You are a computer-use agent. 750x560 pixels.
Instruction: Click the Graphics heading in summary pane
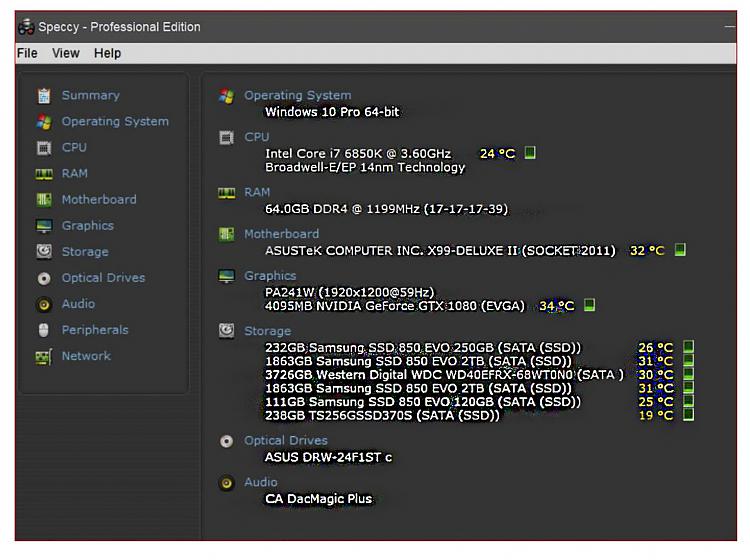(x=270, y=275)
